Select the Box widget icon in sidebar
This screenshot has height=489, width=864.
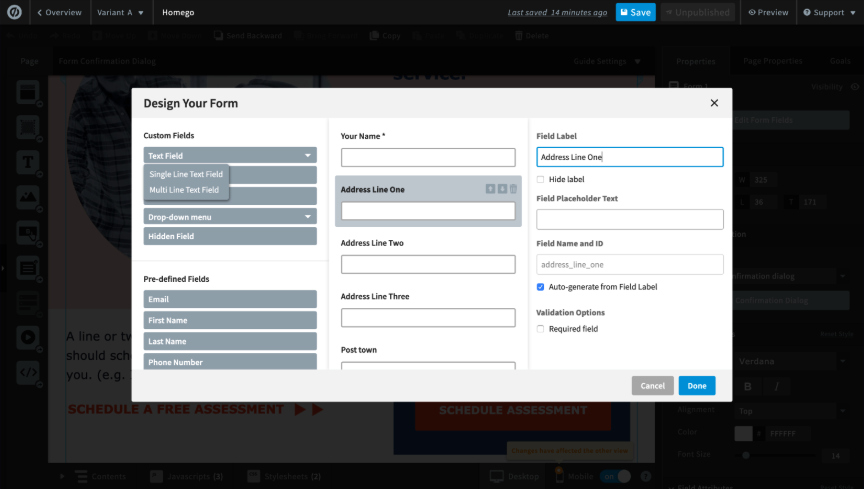click(x=28, y=128)
